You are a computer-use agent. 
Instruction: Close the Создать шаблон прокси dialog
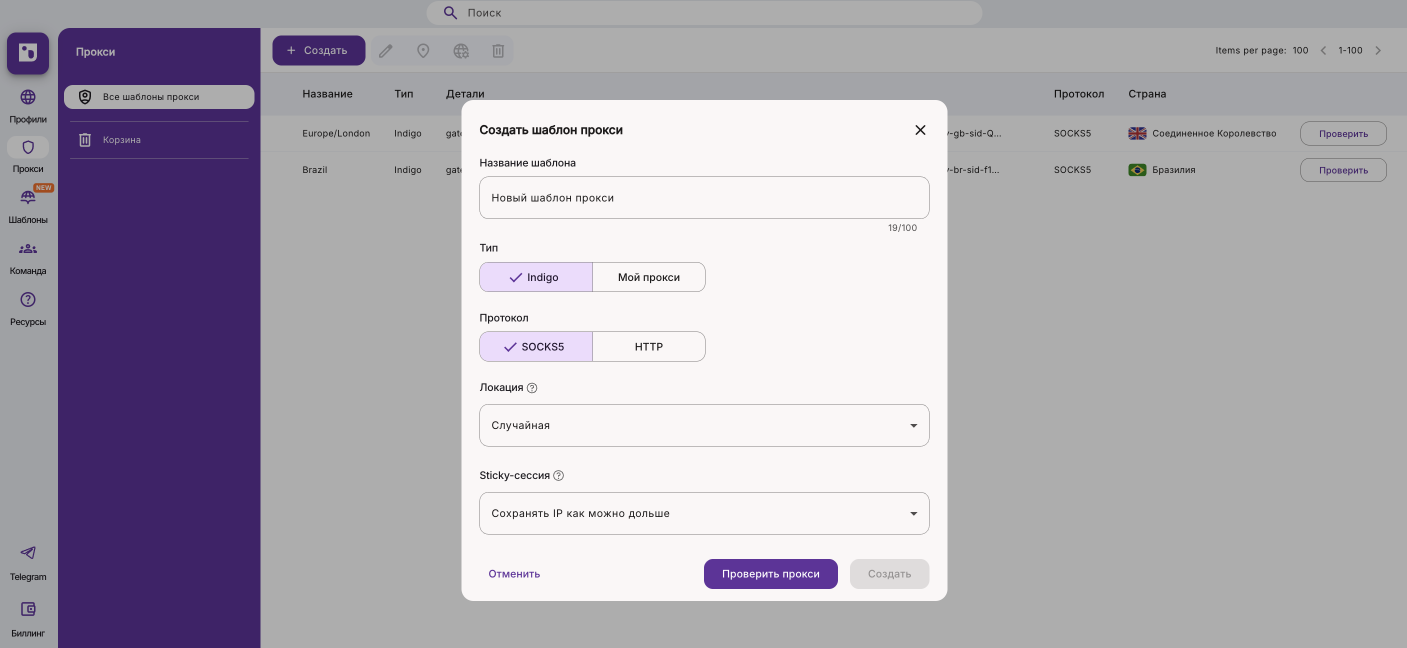tap(920, 130)
